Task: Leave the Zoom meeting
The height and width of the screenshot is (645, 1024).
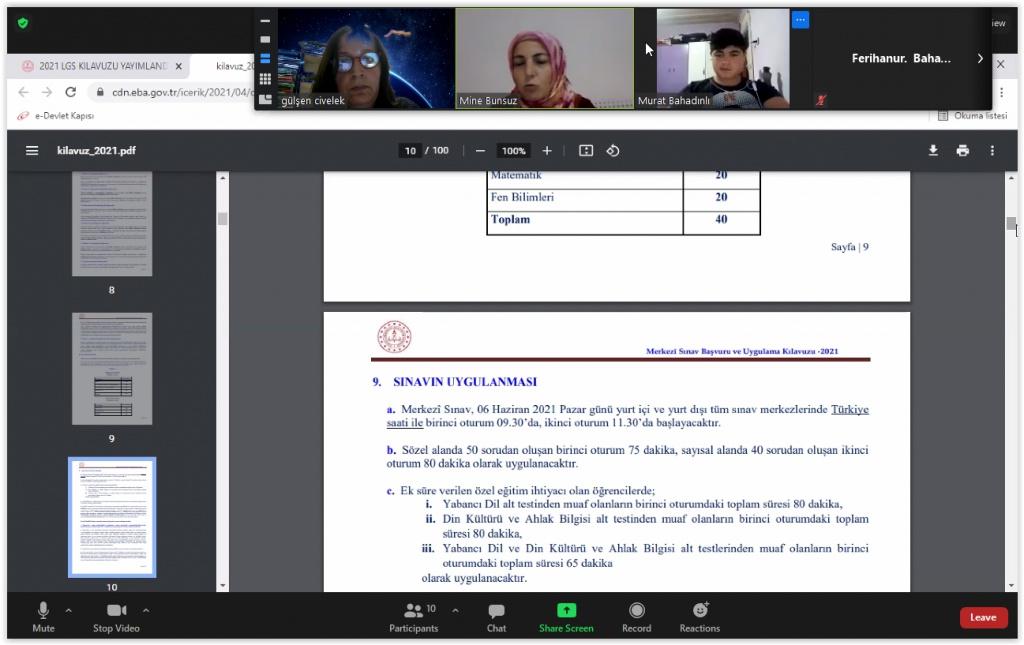Action: pyautogui.click(x=983, y=617)
